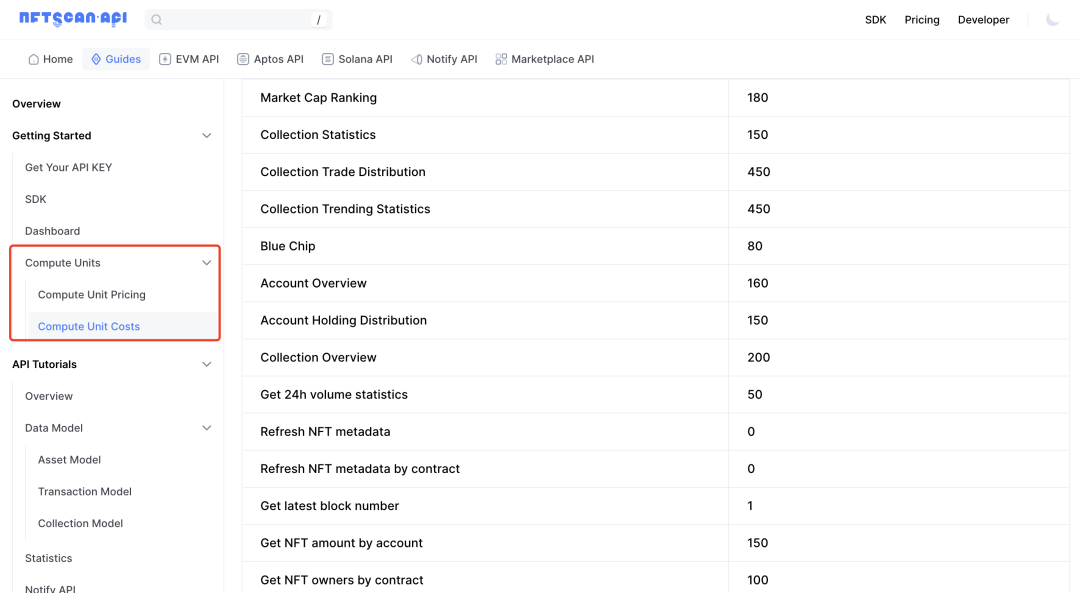
Task: Collapse the API Tutorials section
Action: (207, 365)
